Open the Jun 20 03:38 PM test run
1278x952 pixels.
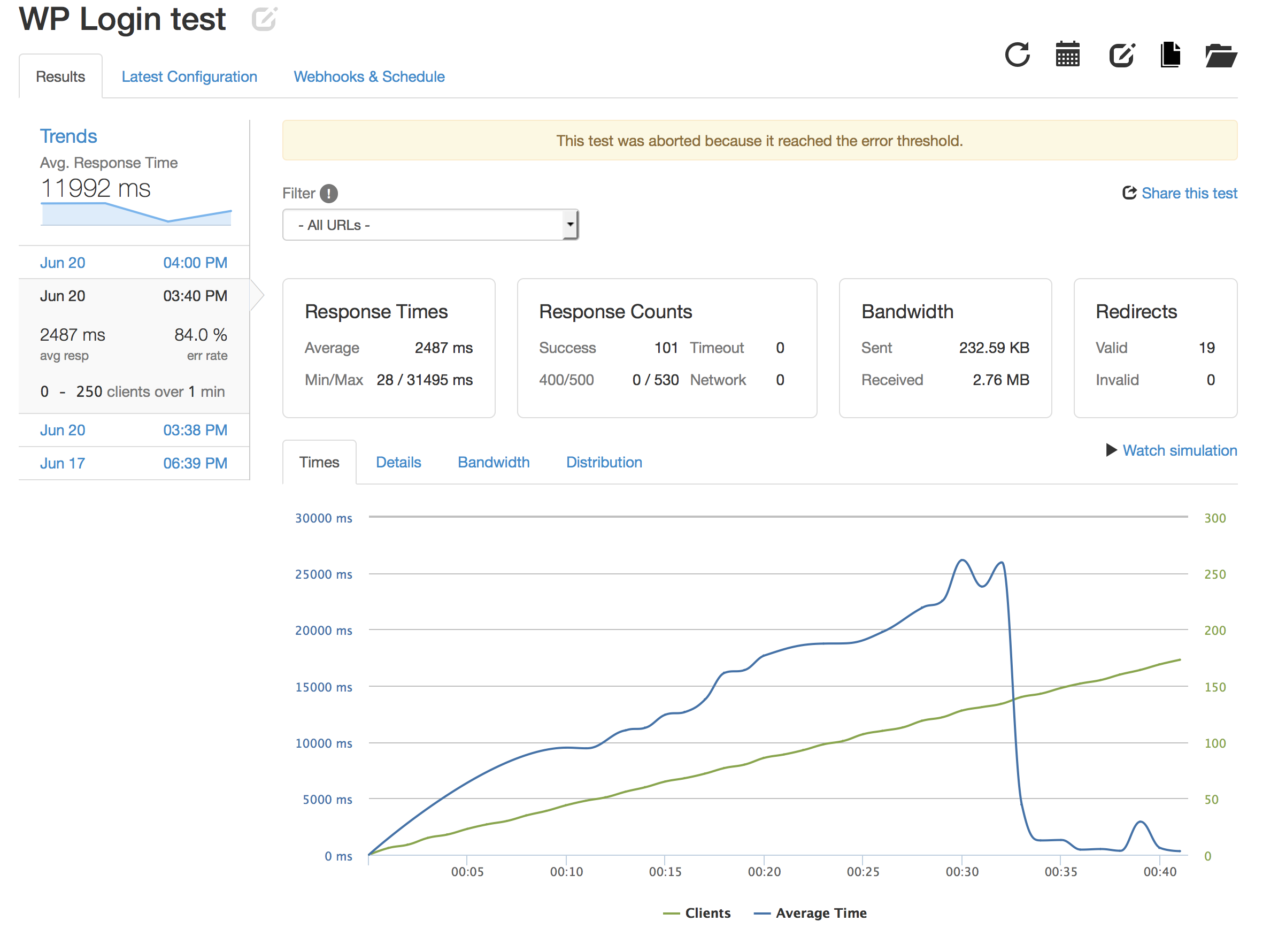tap(134, 430)
